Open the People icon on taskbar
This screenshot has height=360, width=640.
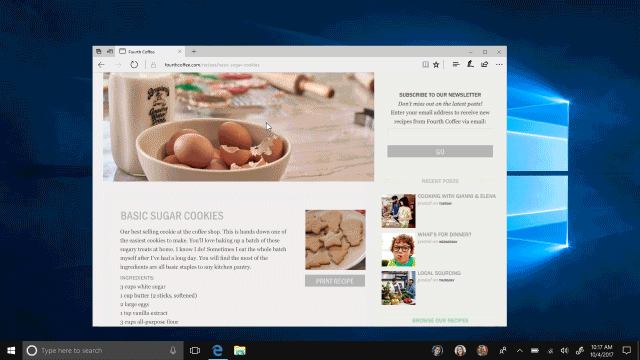point(503,350)
